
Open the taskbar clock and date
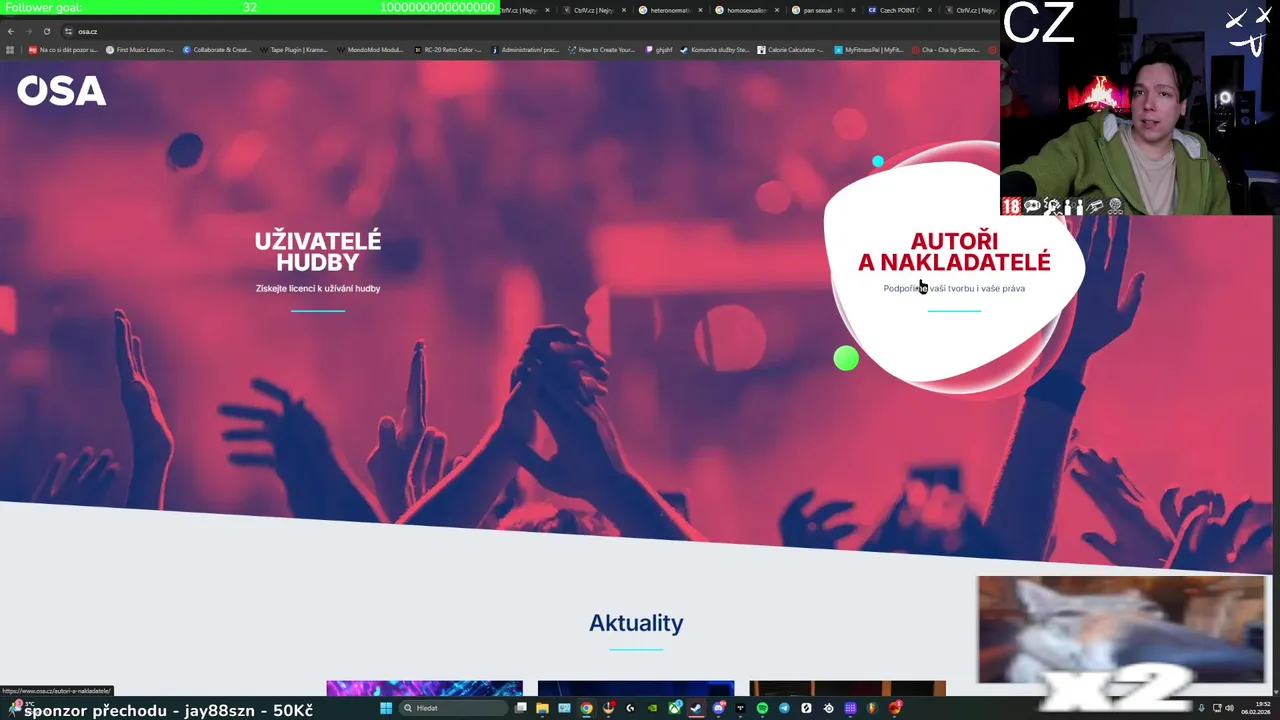[1255, 708]
